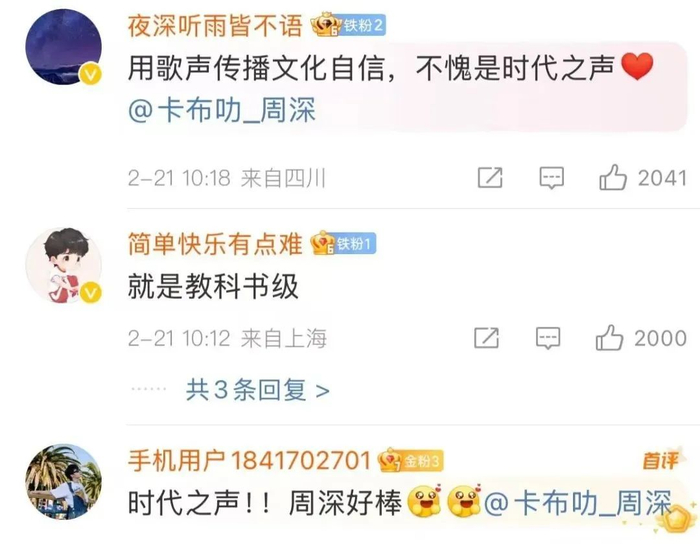Tap the comment text 就是教科书级

[x=213, y=287]
